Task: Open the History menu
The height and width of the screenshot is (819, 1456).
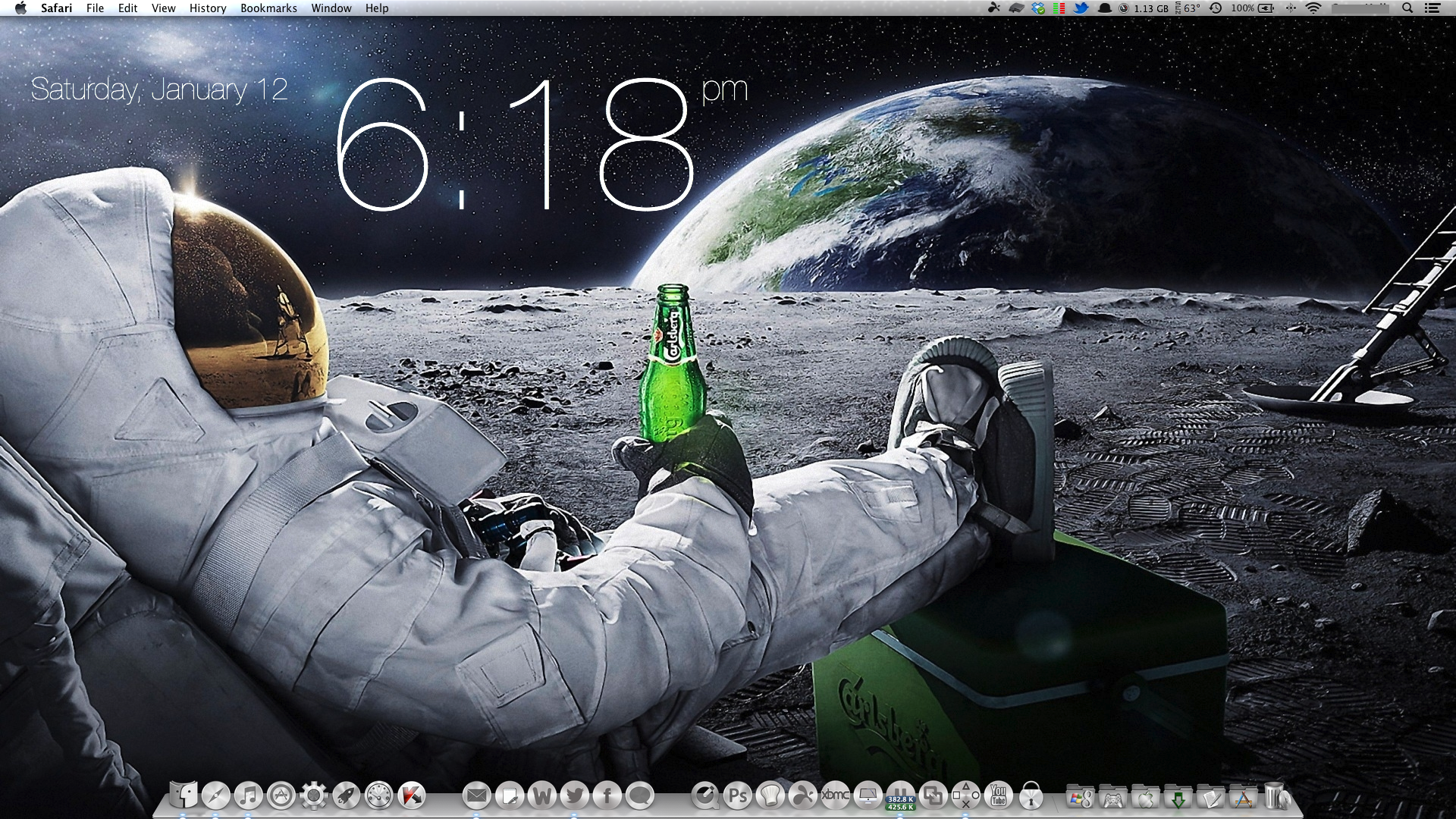Action: click(208, 8)
